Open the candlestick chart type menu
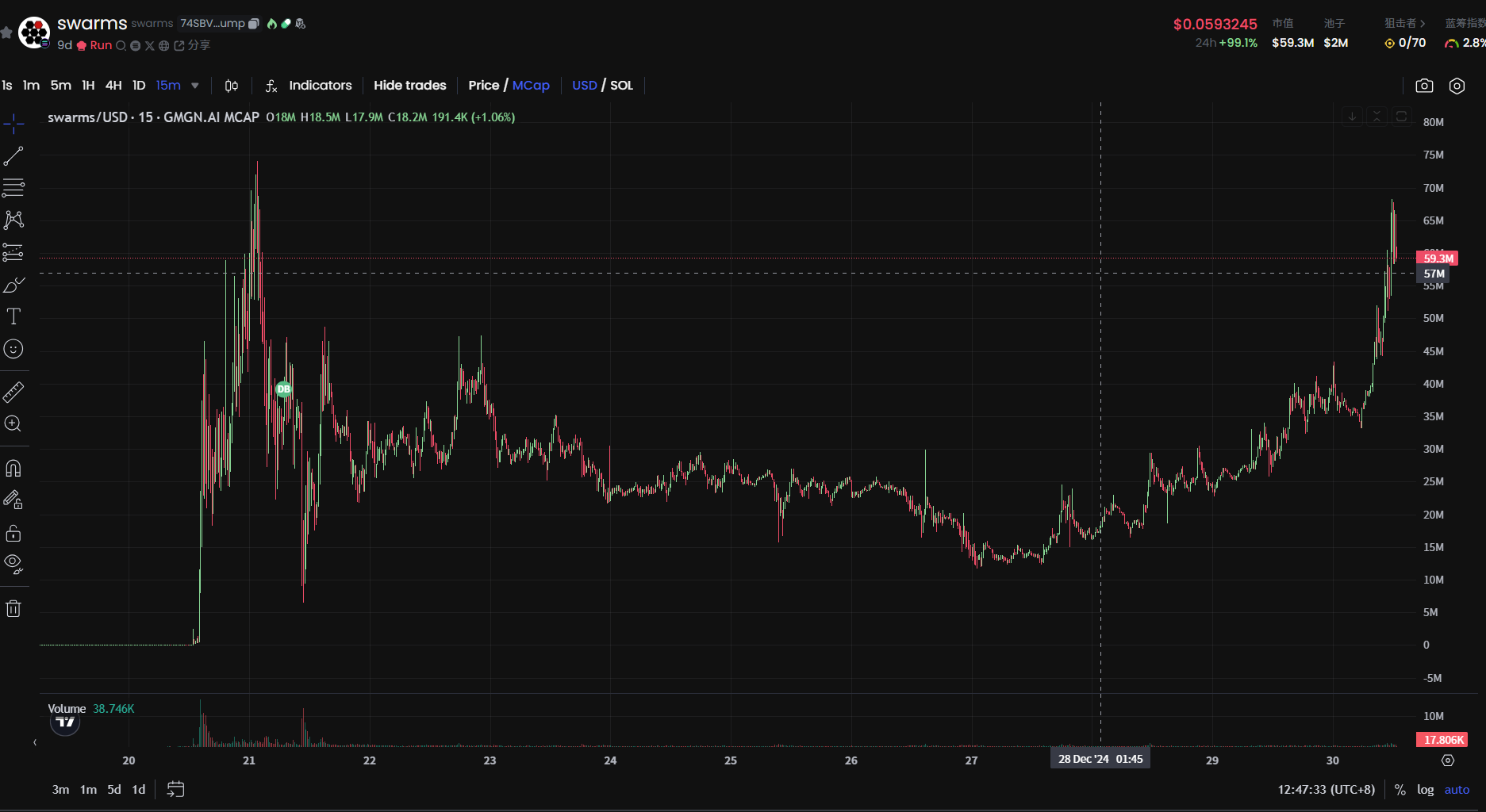The height and width of the screenshot is (812, 1486). pos(232,86)
